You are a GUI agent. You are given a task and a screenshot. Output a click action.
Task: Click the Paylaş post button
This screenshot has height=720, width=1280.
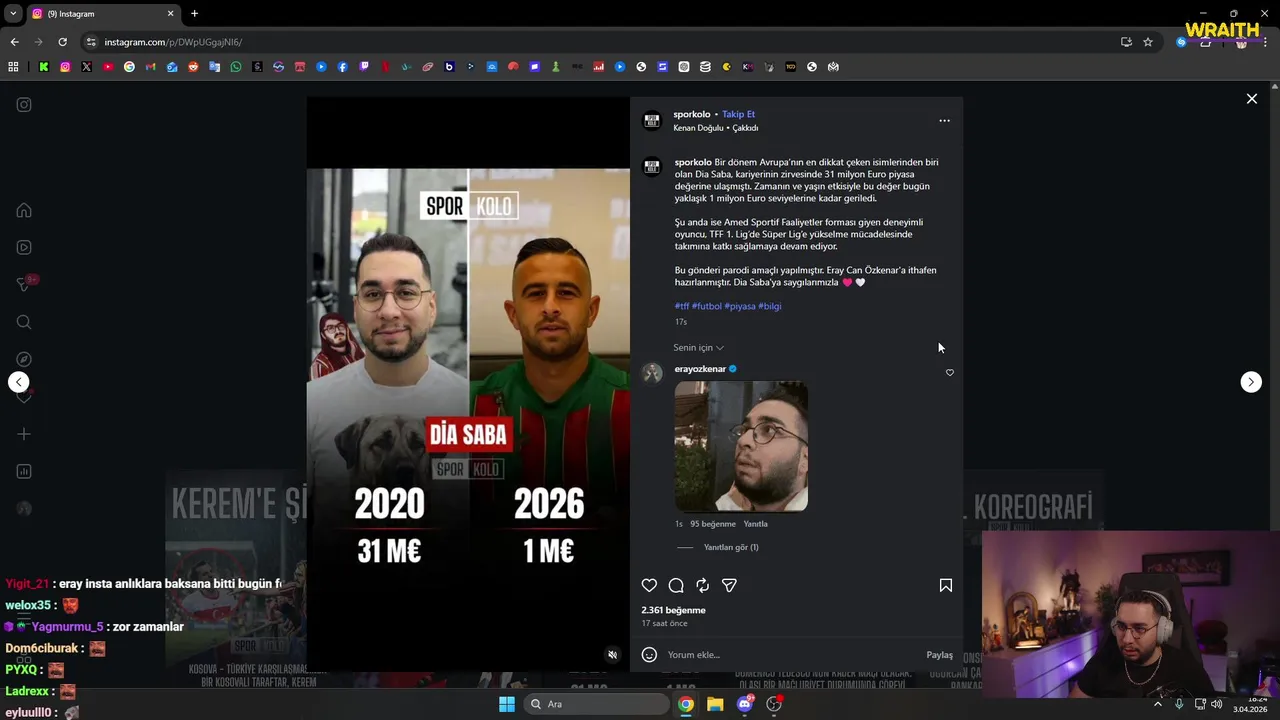point(939,655)
